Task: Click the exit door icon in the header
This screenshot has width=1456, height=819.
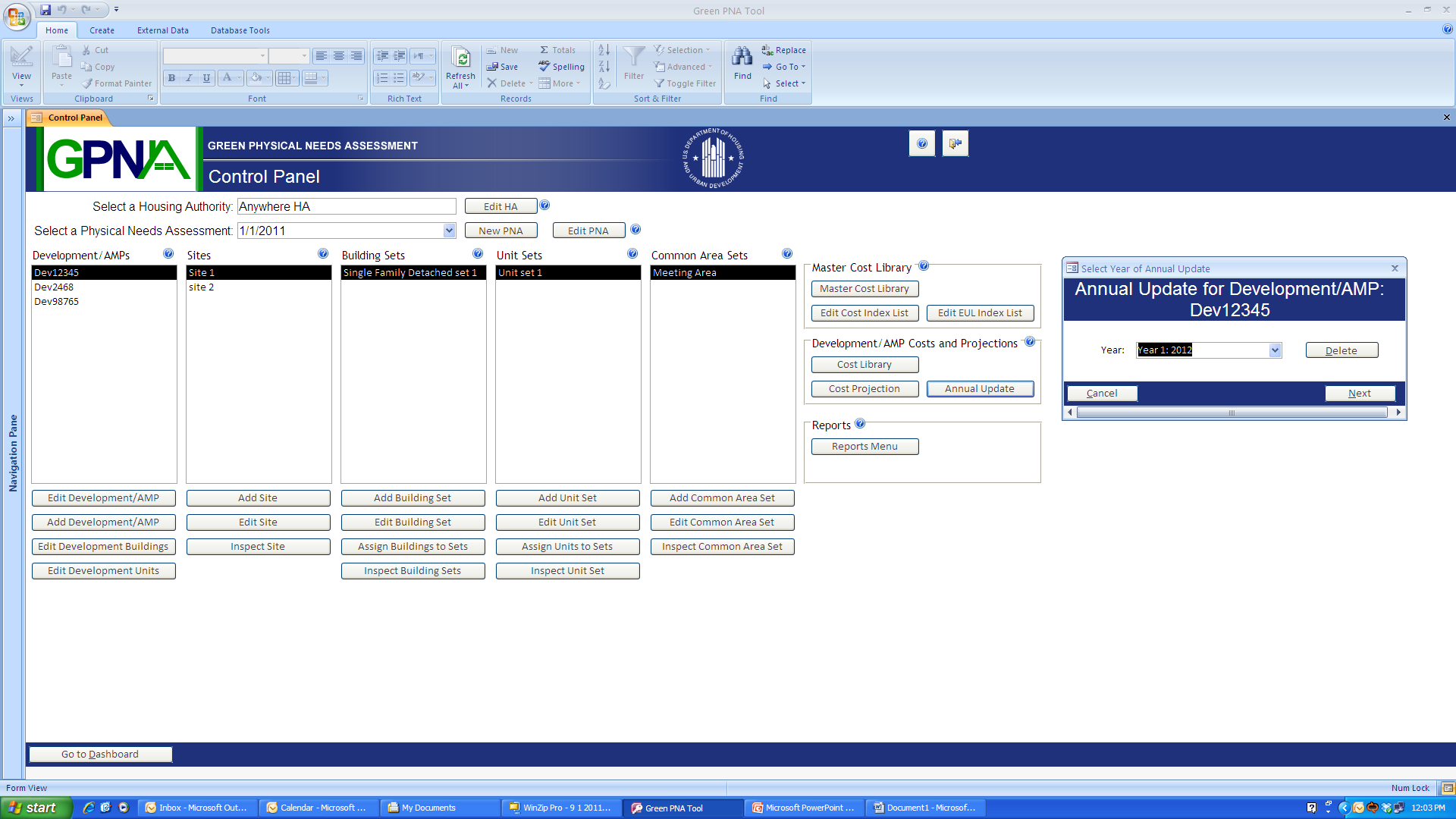Action: [955, 143]
